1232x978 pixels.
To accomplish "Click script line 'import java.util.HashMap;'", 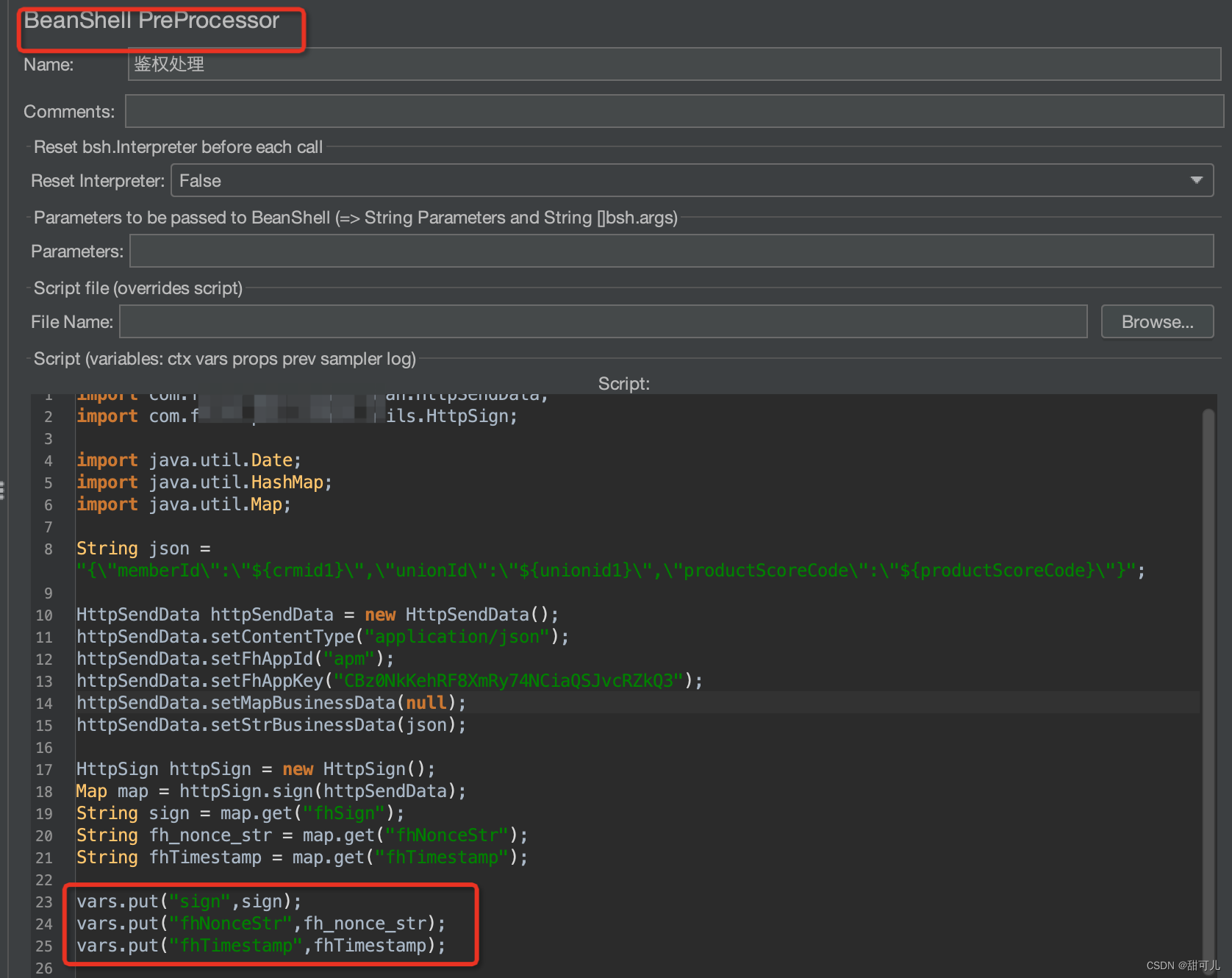I will 204,482.
